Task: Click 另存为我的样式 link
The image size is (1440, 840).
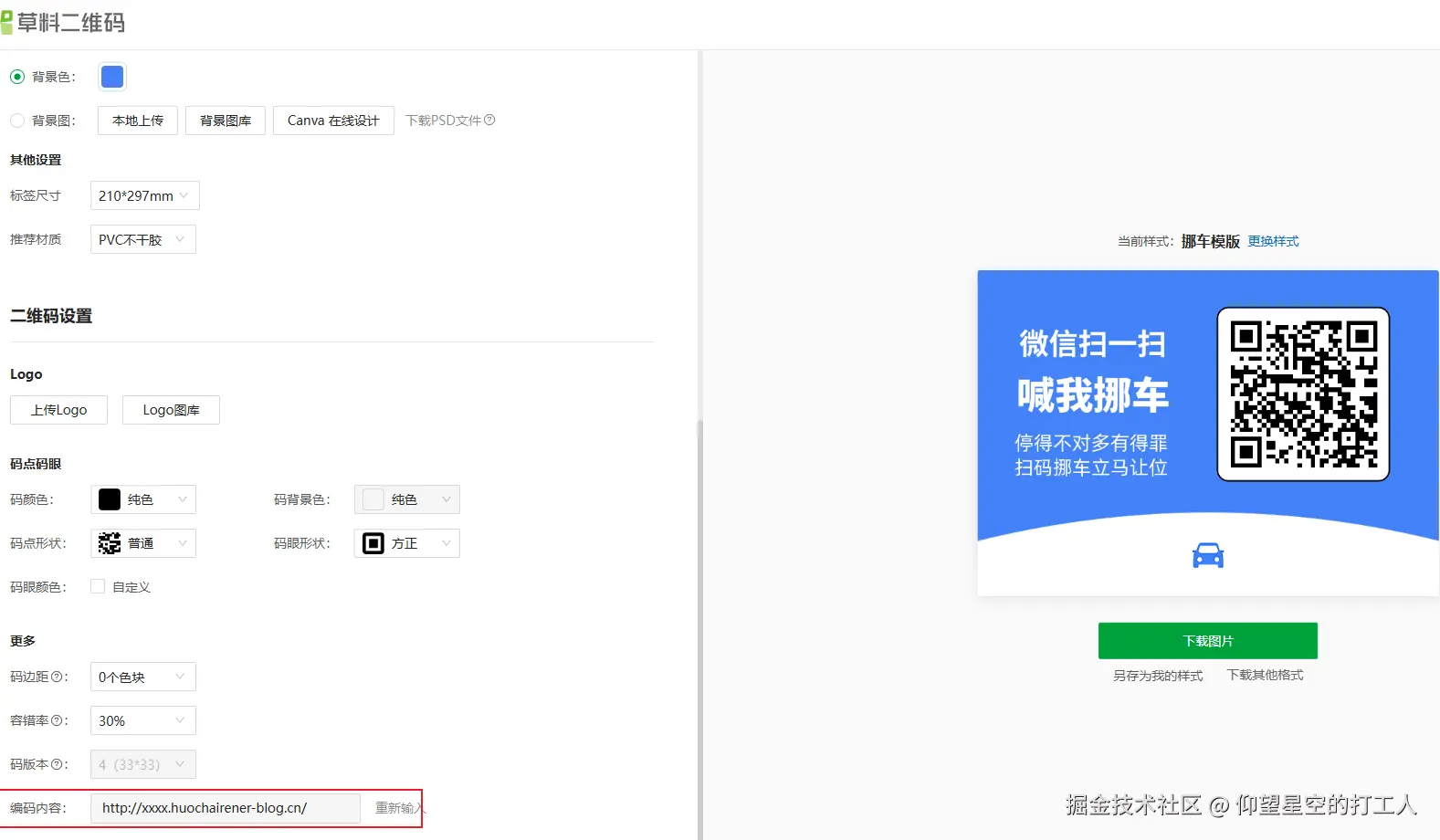Action: 1158,676
